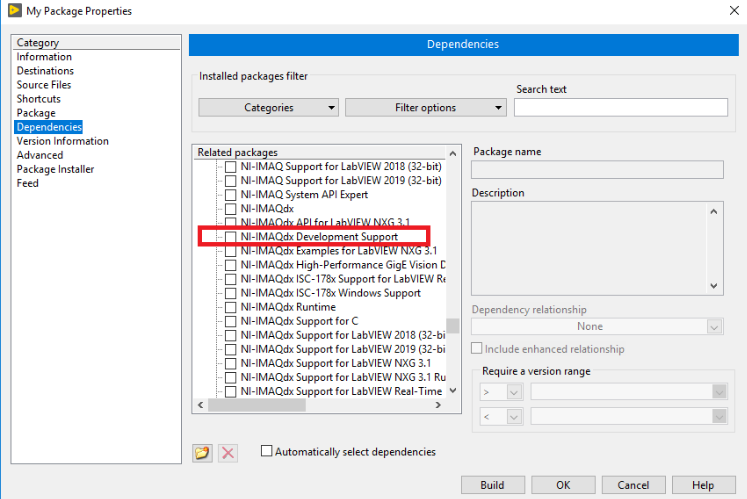
Task: Select NI-IMAQdx Support for LabVIEW NXG 3.1 row
Action: coord(336,364)
